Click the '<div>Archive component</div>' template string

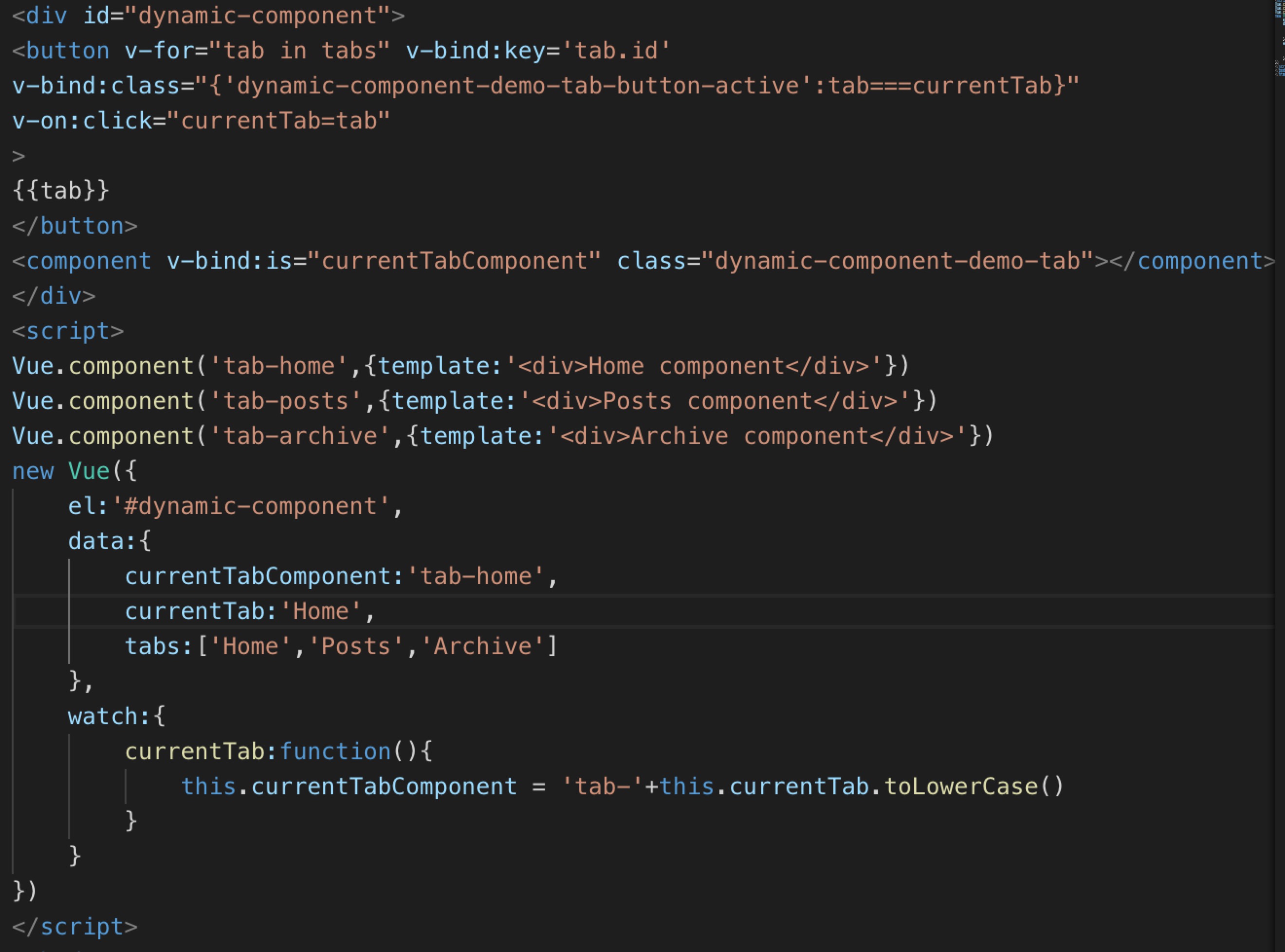click(x=757, y=436)
